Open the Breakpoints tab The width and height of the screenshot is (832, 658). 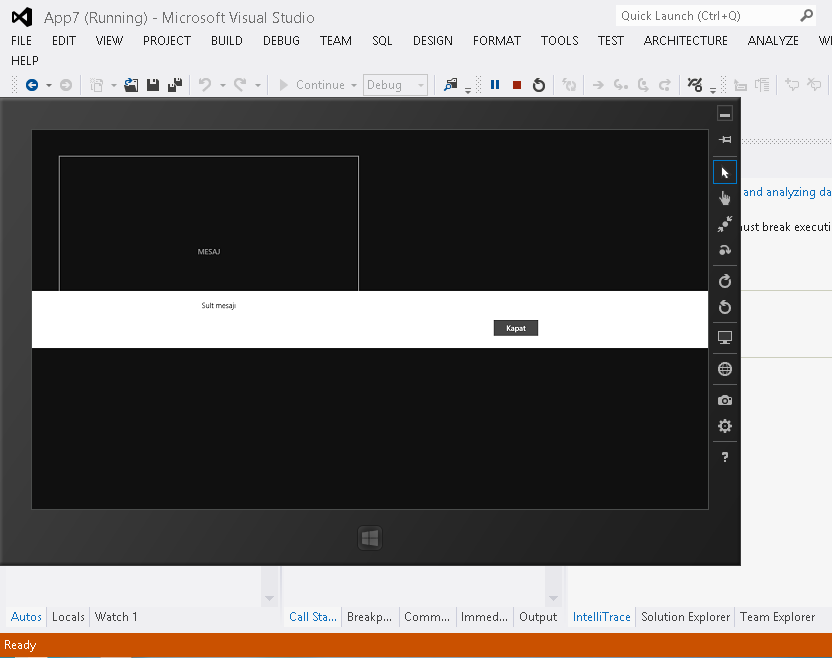pyautogui.click(x=369, y=617)
